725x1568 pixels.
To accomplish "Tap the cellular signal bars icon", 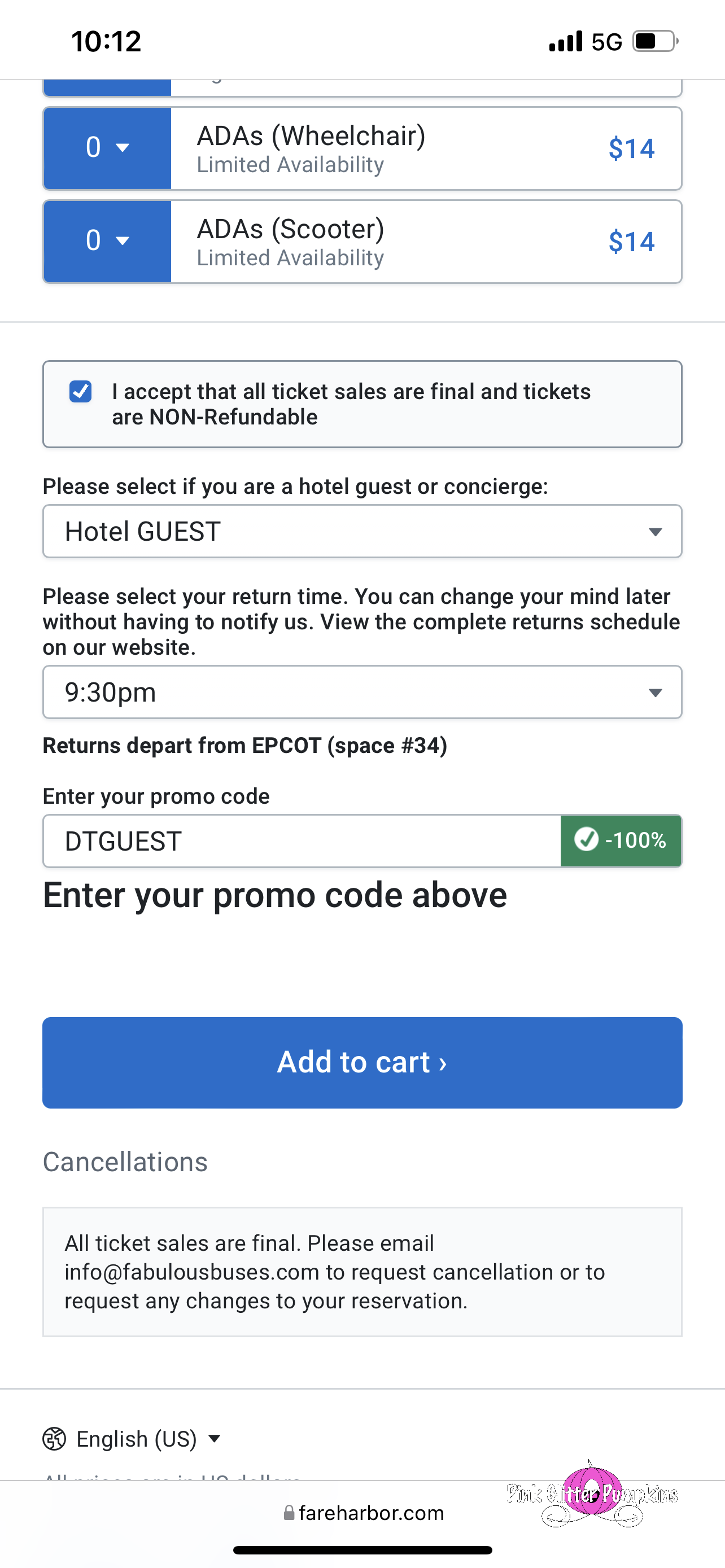I will [566, 41].
